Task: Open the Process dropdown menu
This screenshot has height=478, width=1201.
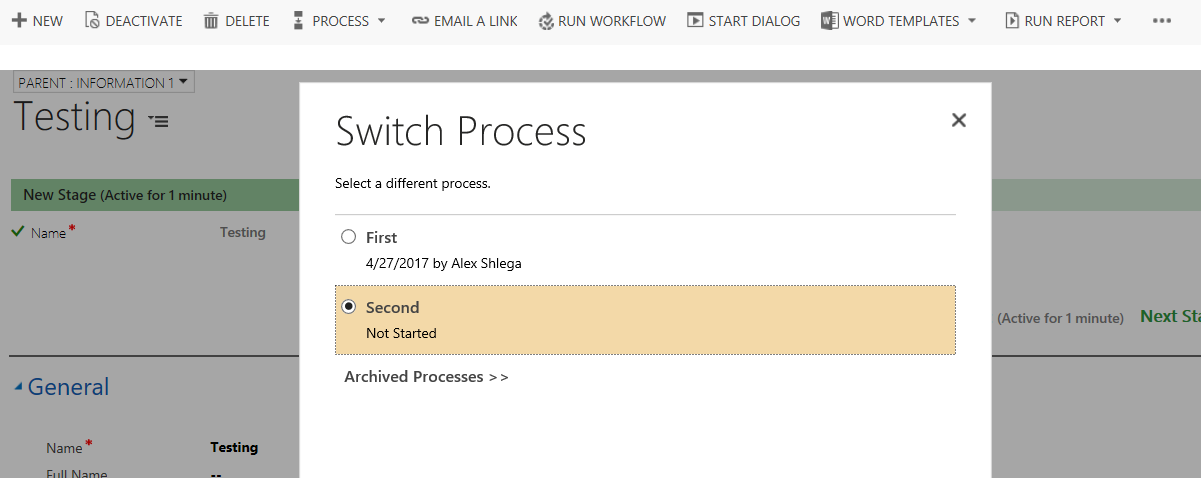Action: [x=338, y=20]
